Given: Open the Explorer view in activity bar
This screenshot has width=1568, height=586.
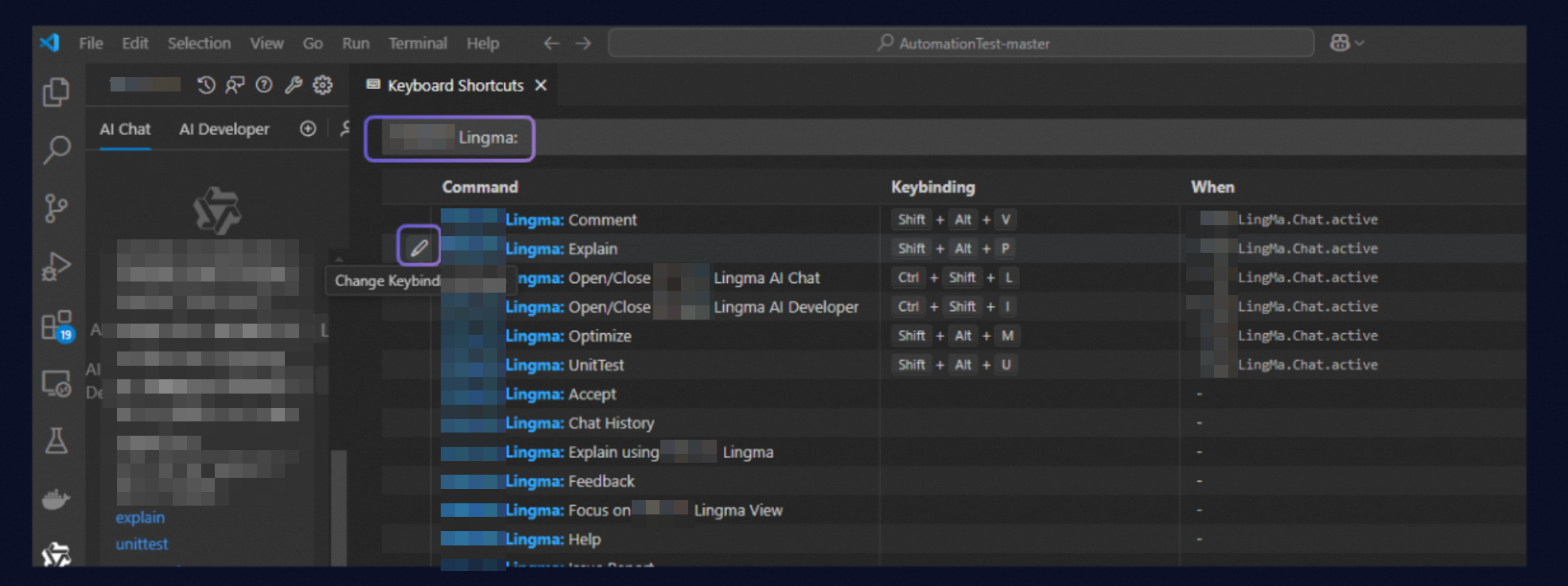Looking at the screenshot, I should (x=56, y=92).
